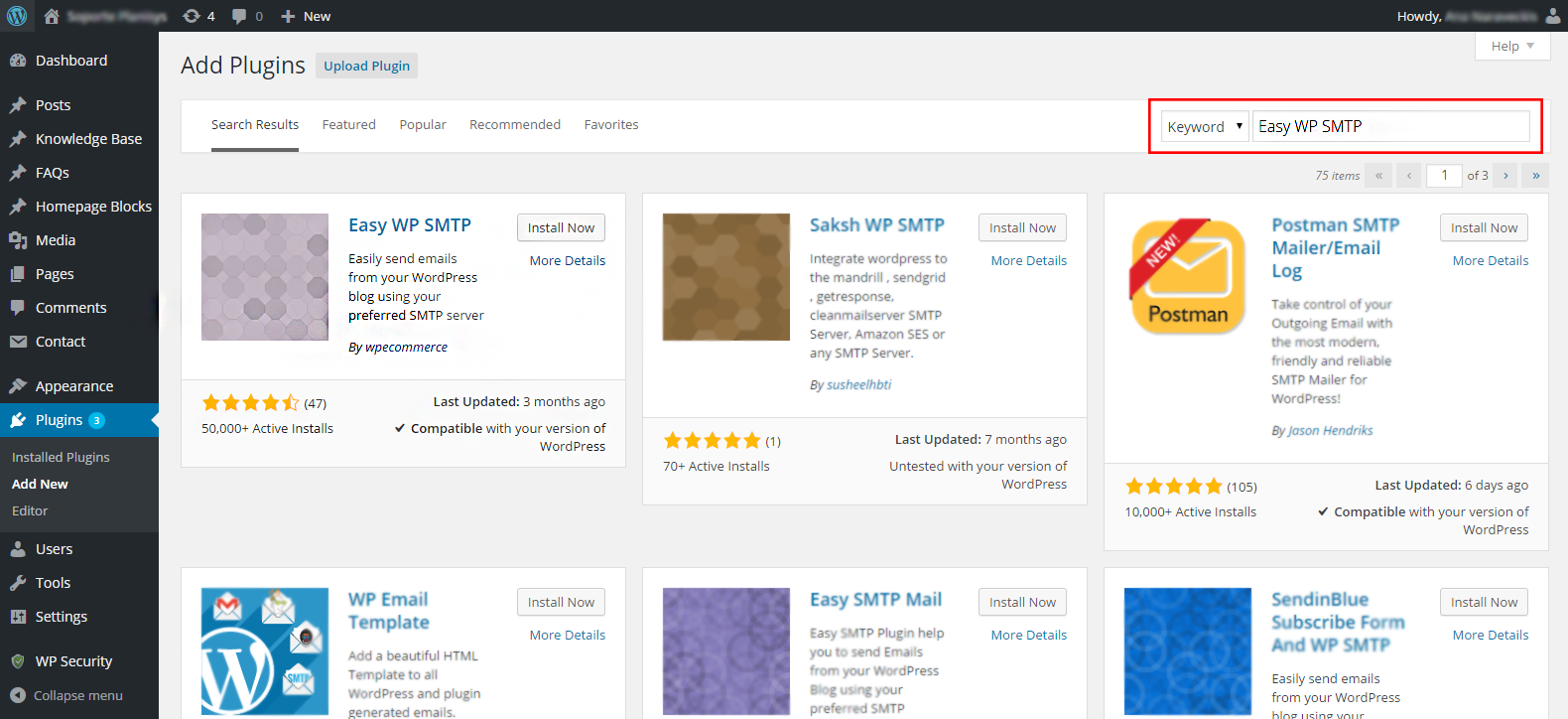Open author link Jason Hendriks
Screen dimensions: 1568x719
pos(1331,431)
